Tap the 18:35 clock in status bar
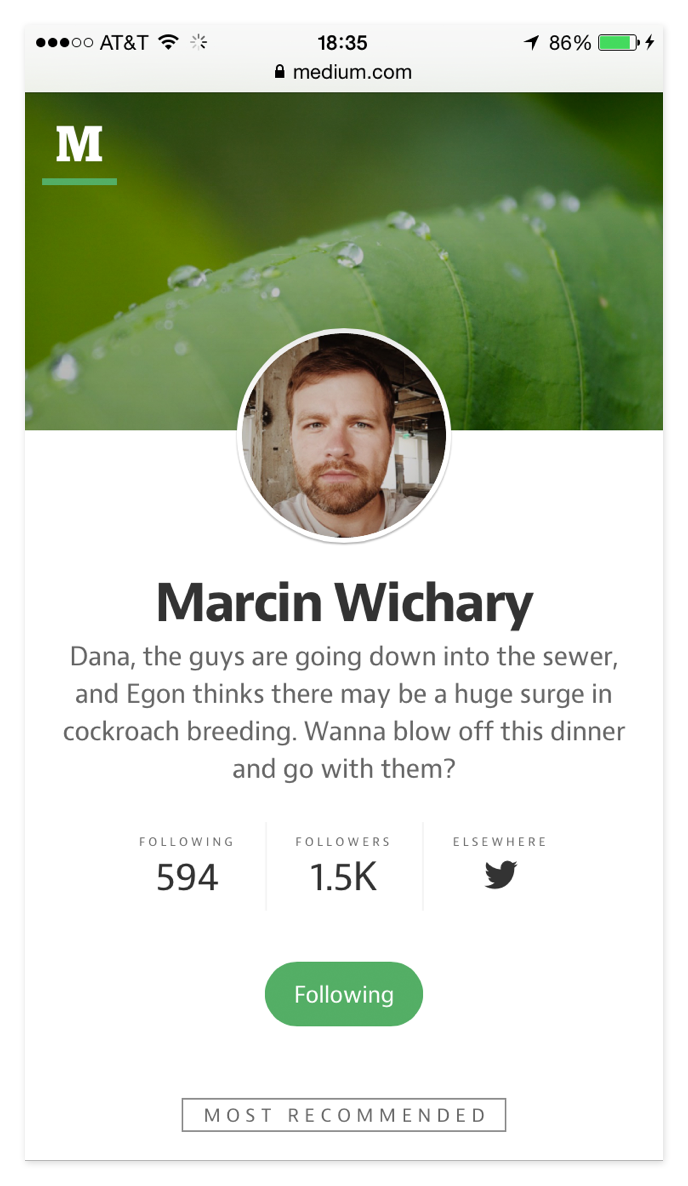688x1186 pixels. pos(342,42)
